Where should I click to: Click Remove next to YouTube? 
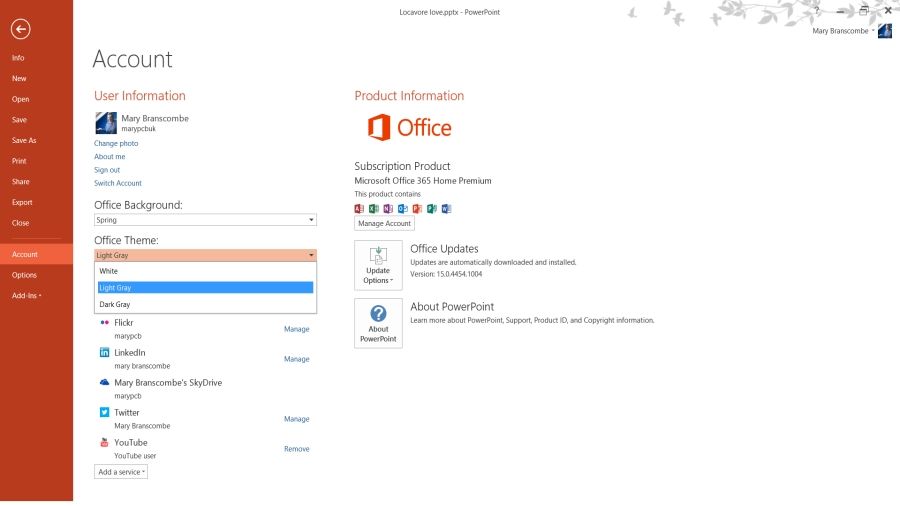[x=297, y=449]
